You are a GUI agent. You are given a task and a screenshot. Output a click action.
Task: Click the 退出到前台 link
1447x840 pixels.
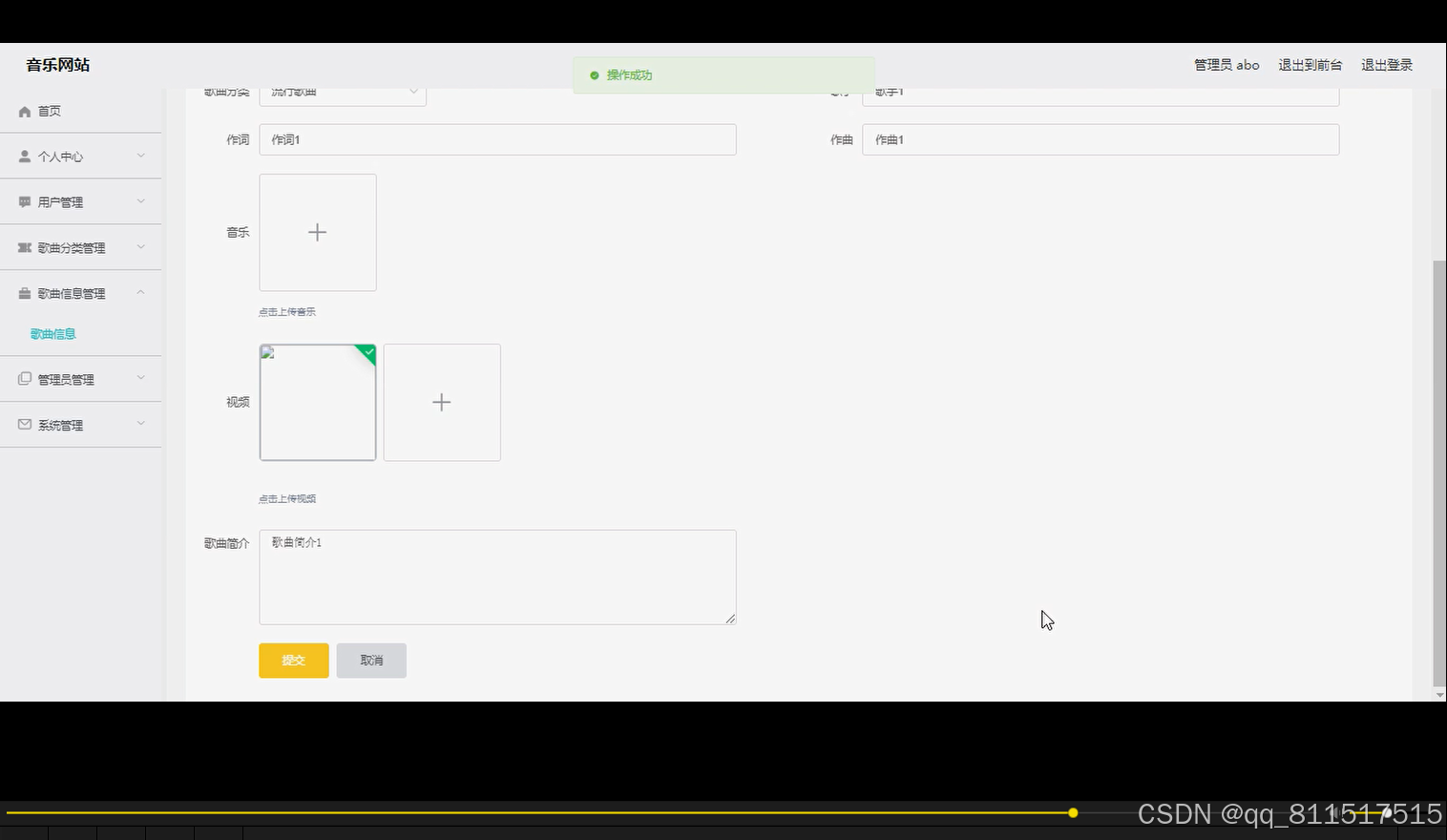point(1311,65)
